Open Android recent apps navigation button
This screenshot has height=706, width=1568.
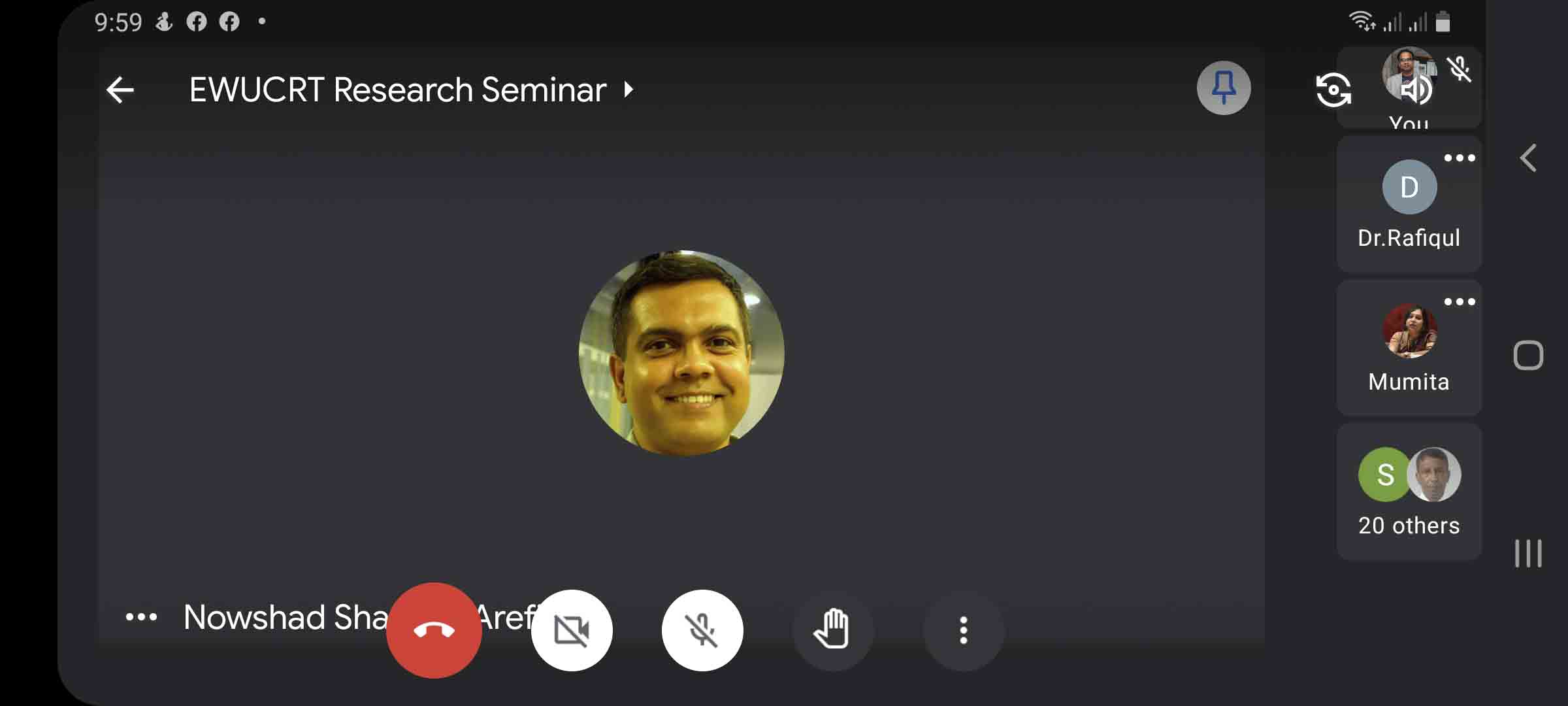(1528, 553)
